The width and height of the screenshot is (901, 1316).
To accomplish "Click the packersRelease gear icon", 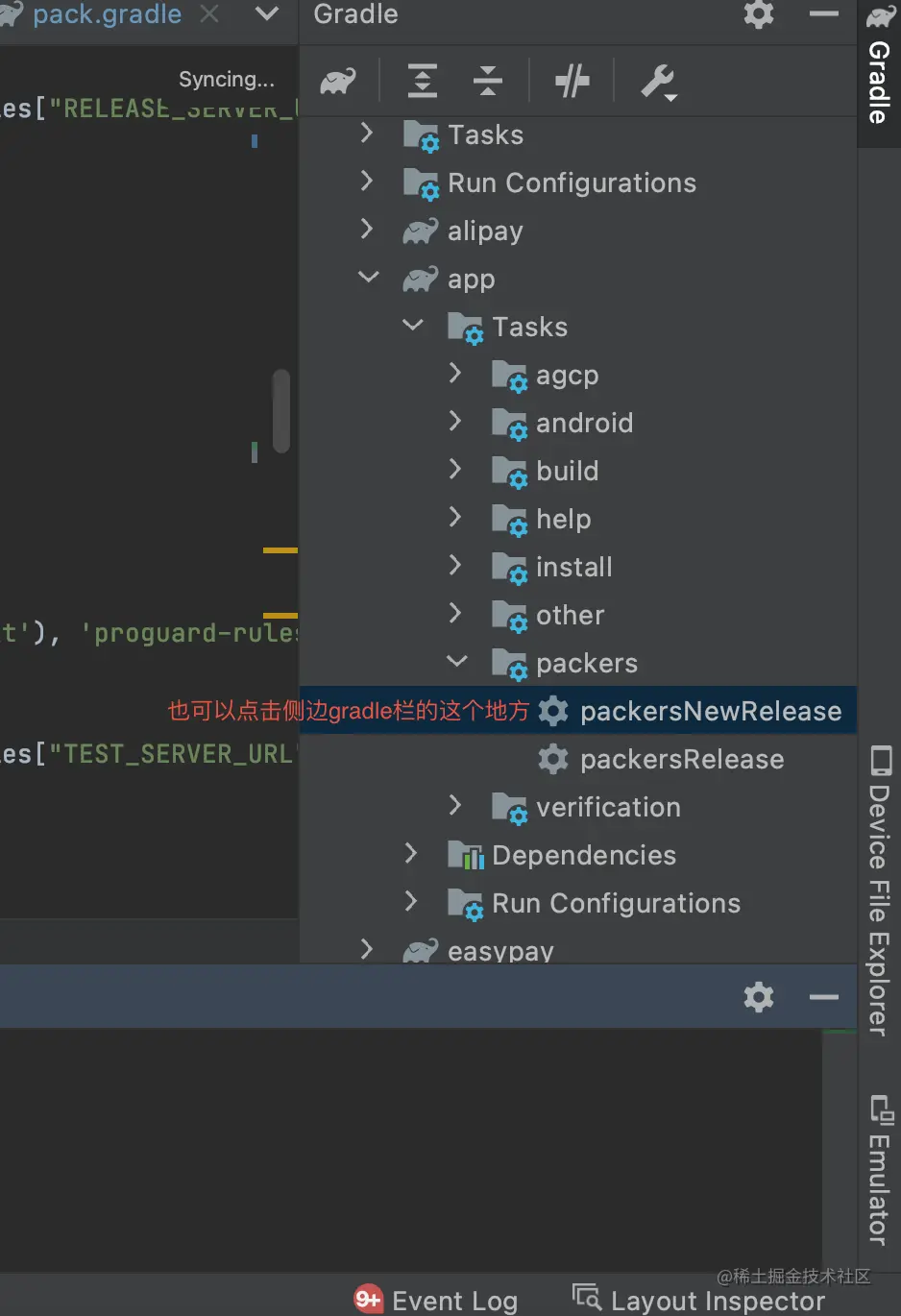I will click(553, 759).
